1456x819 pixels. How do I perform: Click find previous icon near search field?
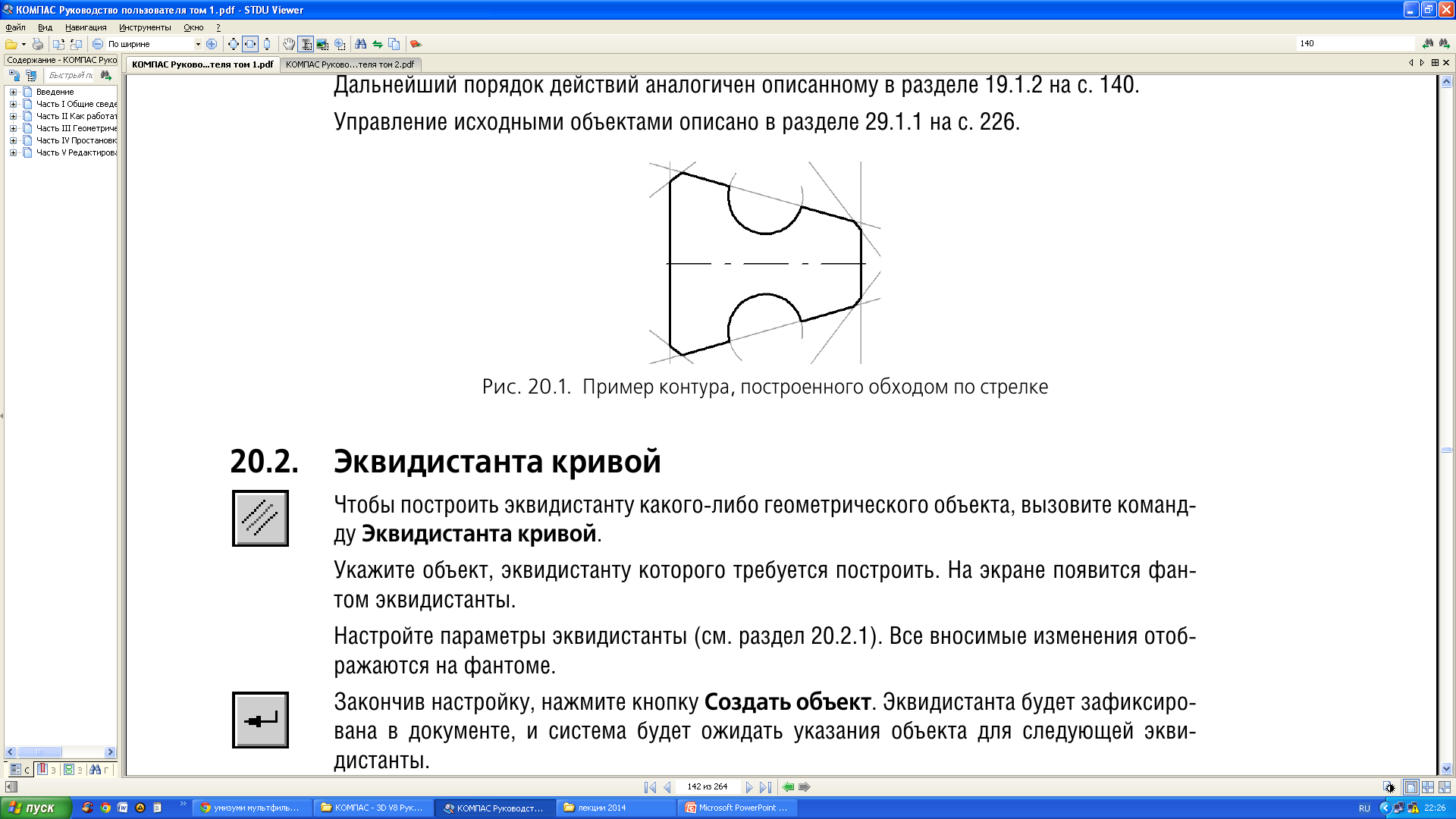pos(1428,43)
